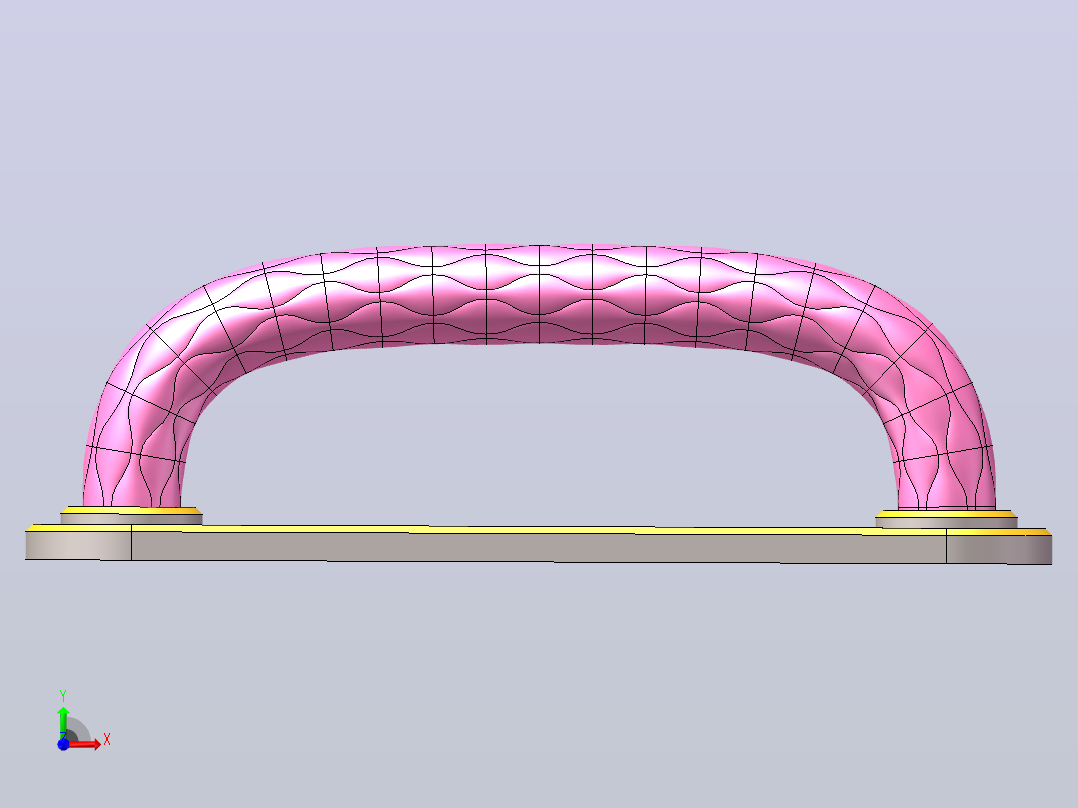Click the green Y axis arrow

(63, 722)
